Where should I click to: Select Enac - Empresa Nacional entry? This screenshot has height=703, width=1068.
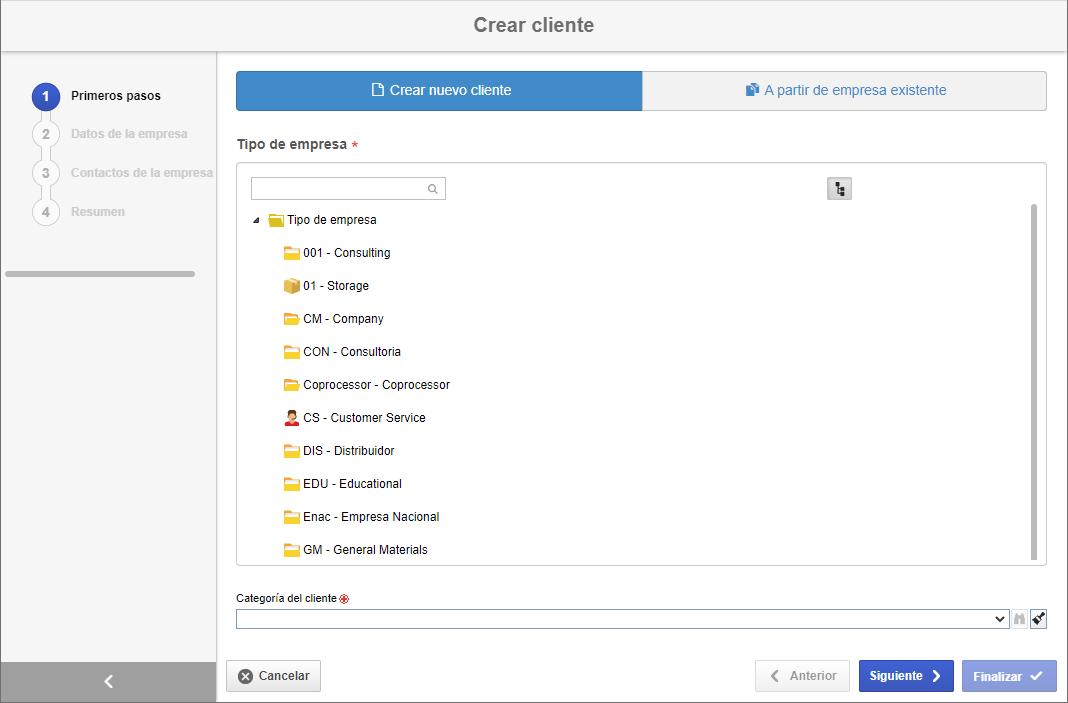(x=371, y=517)
